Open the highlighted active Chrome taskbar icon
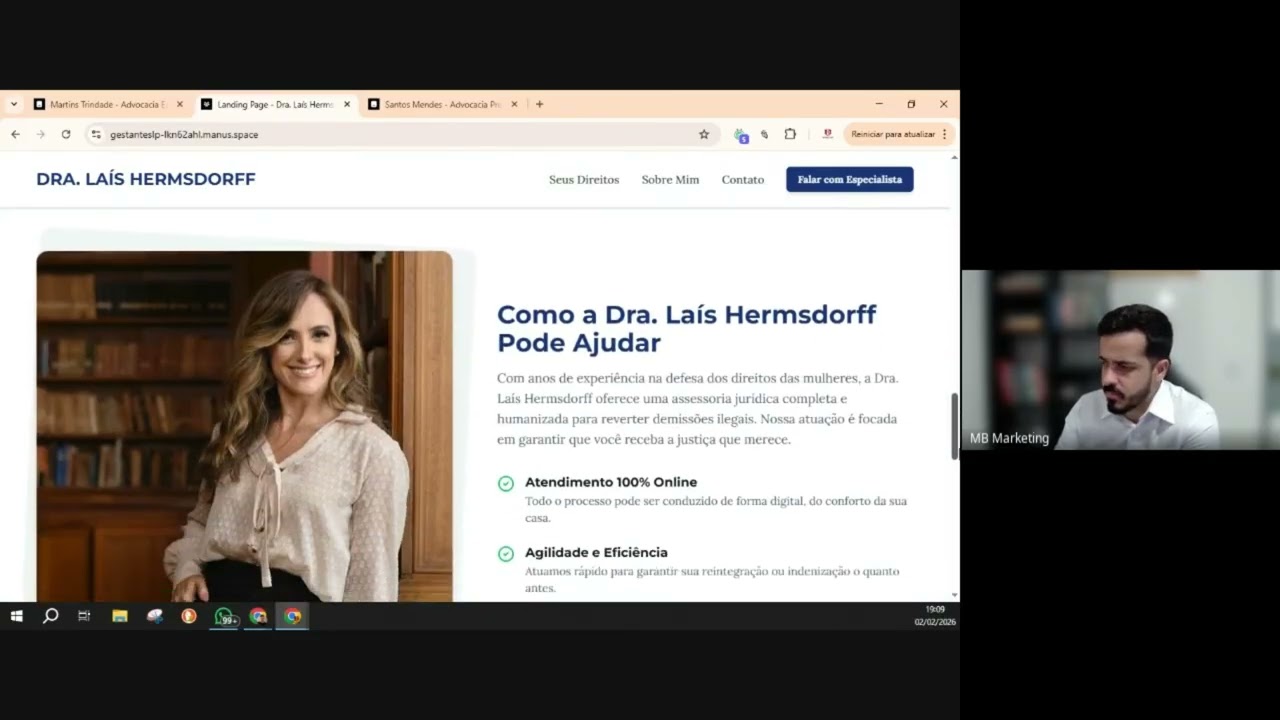 (293, 616)
